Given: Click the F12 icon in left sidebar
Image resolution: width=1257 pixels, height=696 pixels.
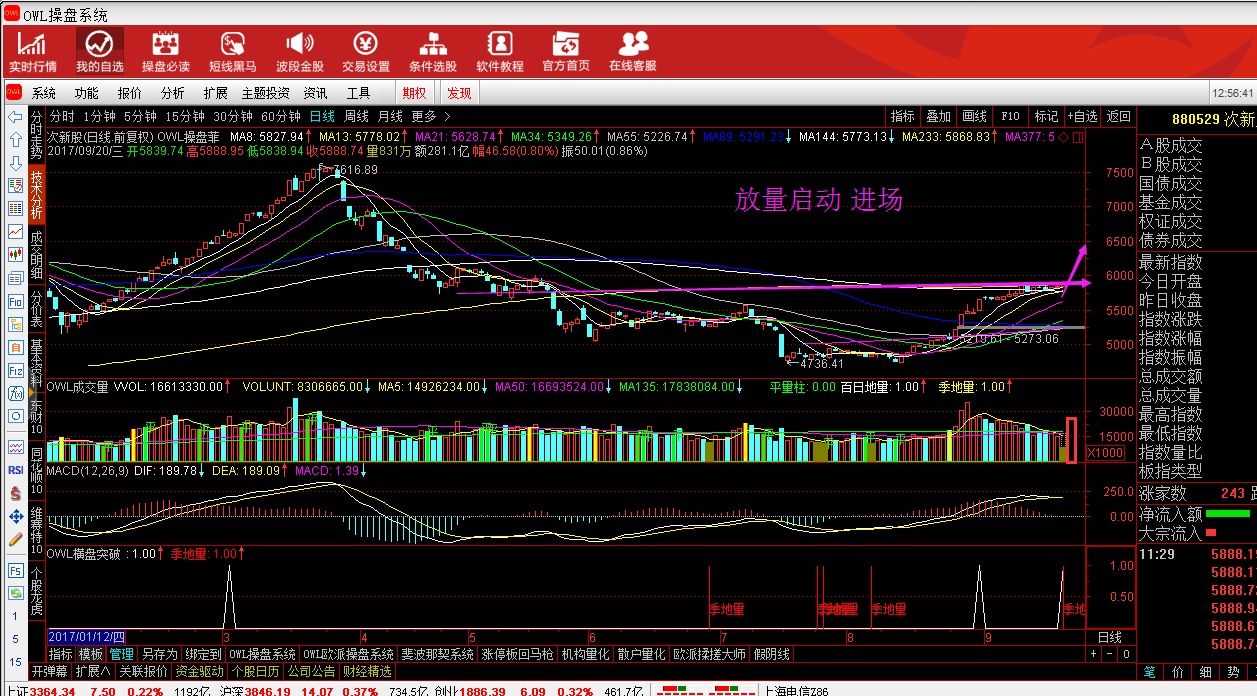Looking at the screenshot, I should [x=15, y=370].
